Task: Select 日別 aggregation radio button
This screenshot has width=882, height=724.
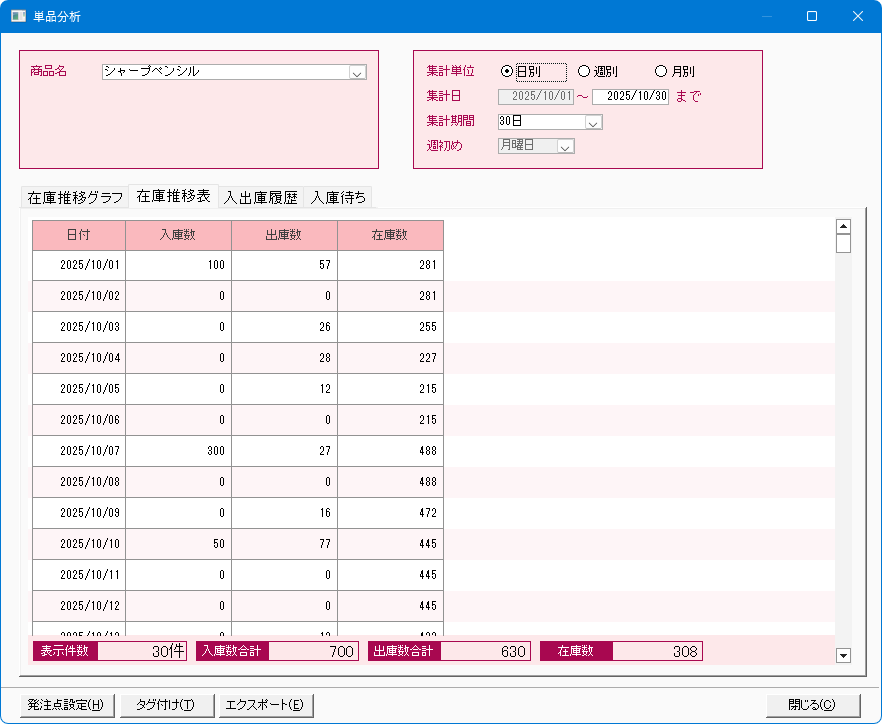Action: pyautogui.click(x=507, y=72)
